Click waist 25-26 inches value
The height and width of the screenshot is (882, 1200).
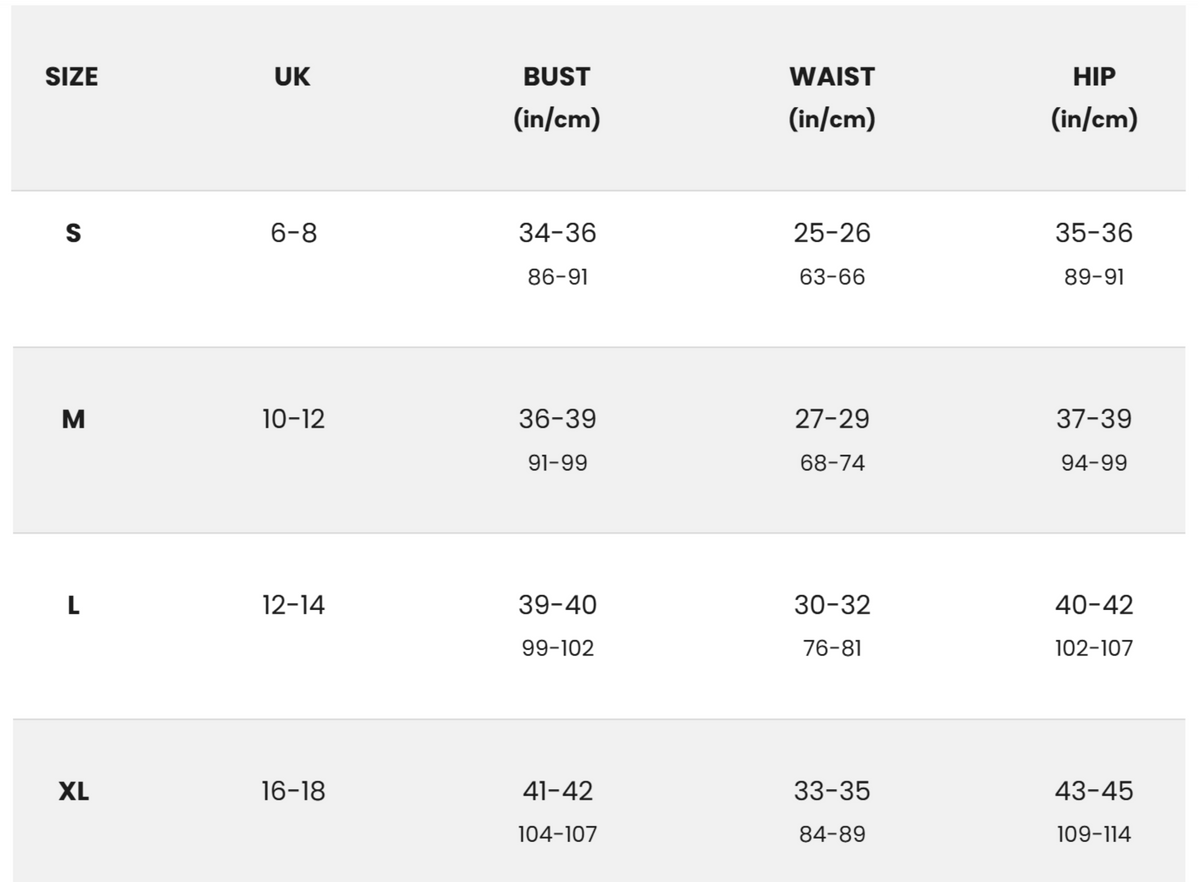click(832, 233)
